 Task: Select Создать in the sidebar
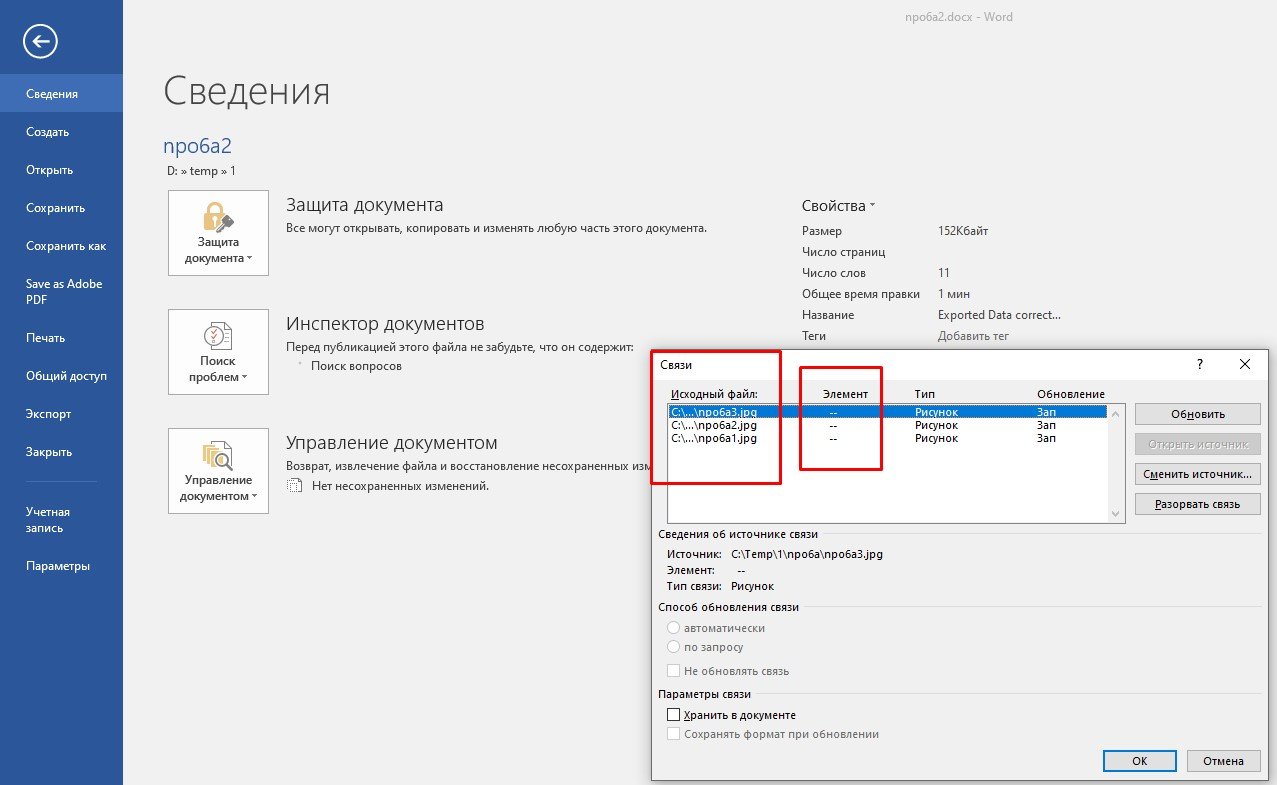tap(61, 132)
